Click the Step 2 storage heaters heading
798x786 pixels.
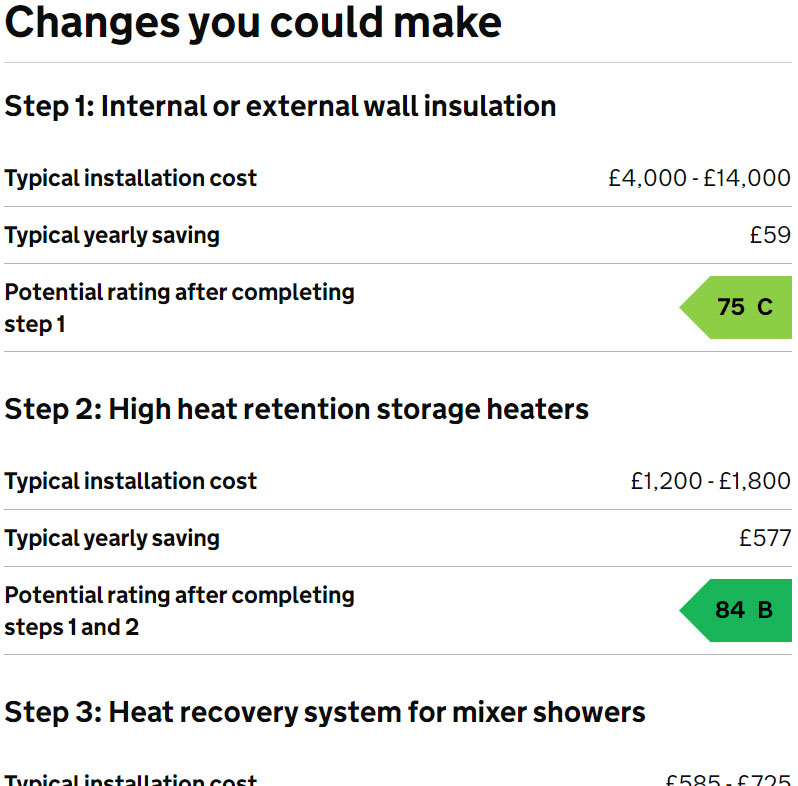[x=296, y=409]
